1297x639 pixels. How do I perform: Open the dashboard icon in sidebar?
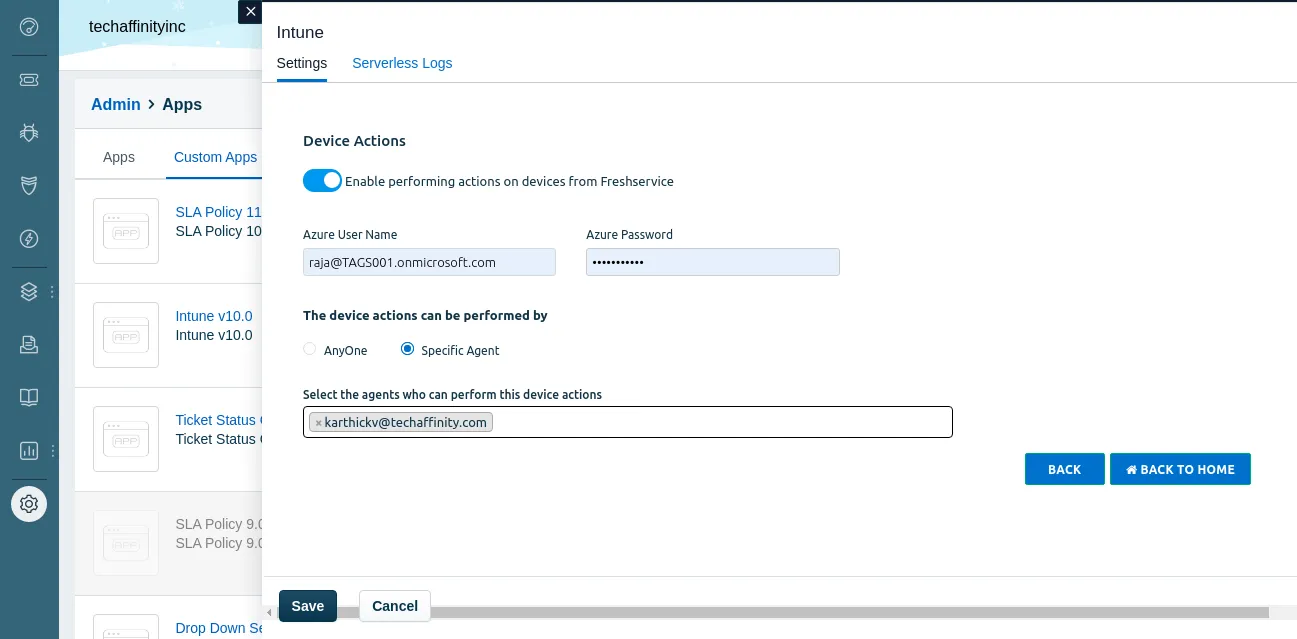(29, 27)
